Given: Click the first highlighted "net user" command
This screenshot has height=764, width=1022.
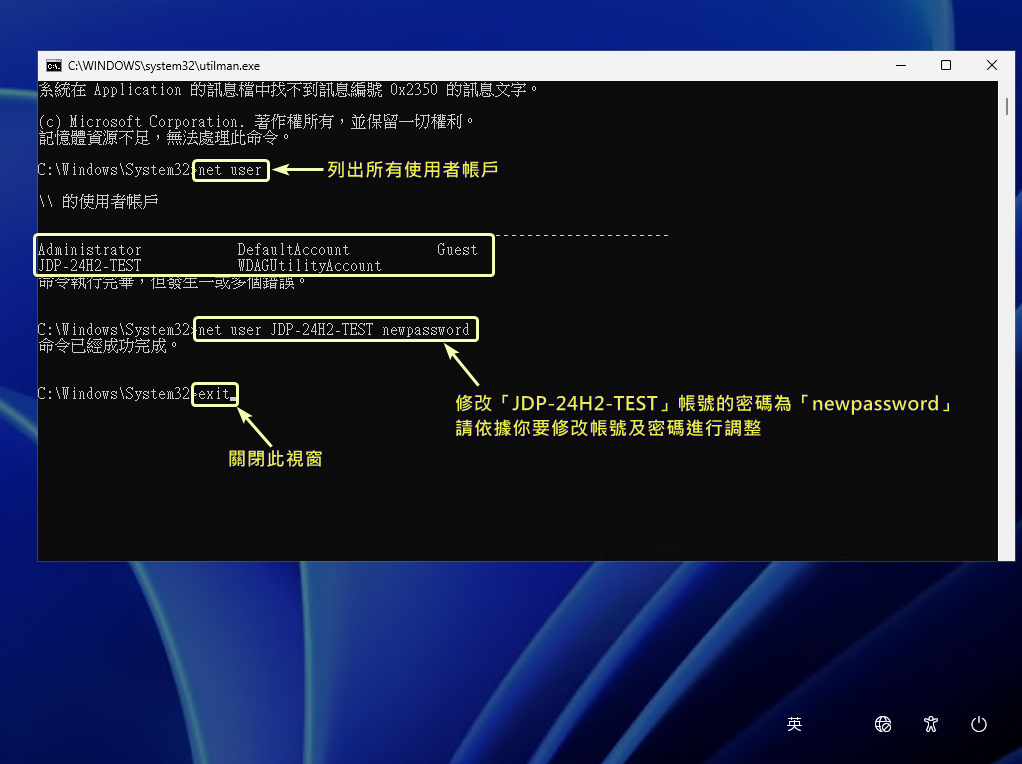Looking at the screenshot, I should click(230, 170).
